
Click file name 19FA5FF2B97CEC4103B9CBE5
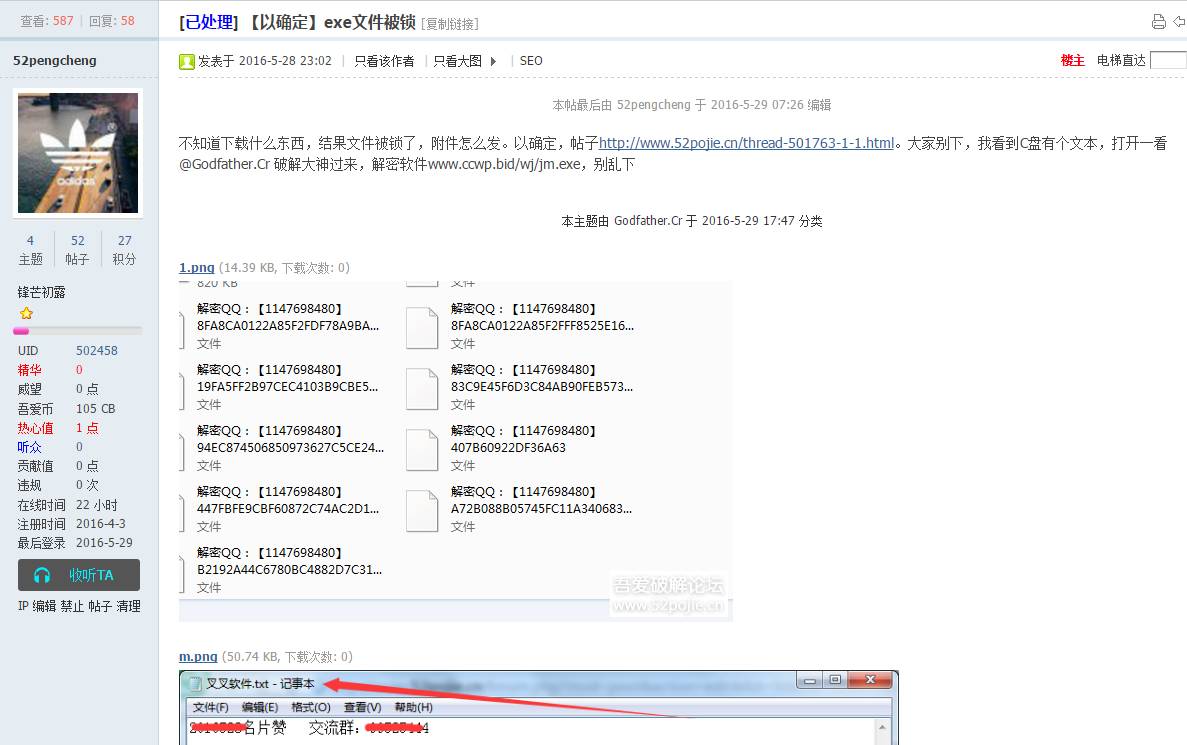coord(288,387)
